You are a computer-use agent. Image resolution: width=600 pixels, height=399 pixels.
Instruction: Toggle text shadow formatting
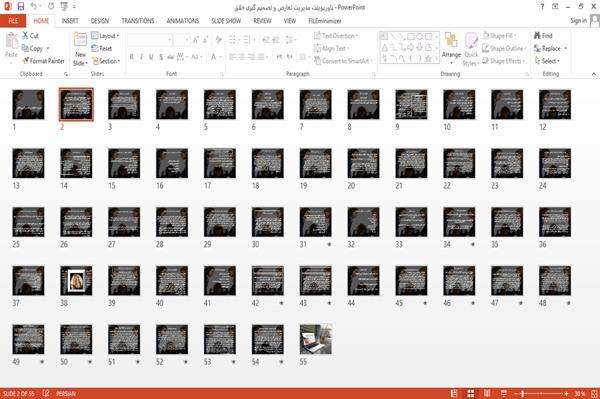(161, 57)
